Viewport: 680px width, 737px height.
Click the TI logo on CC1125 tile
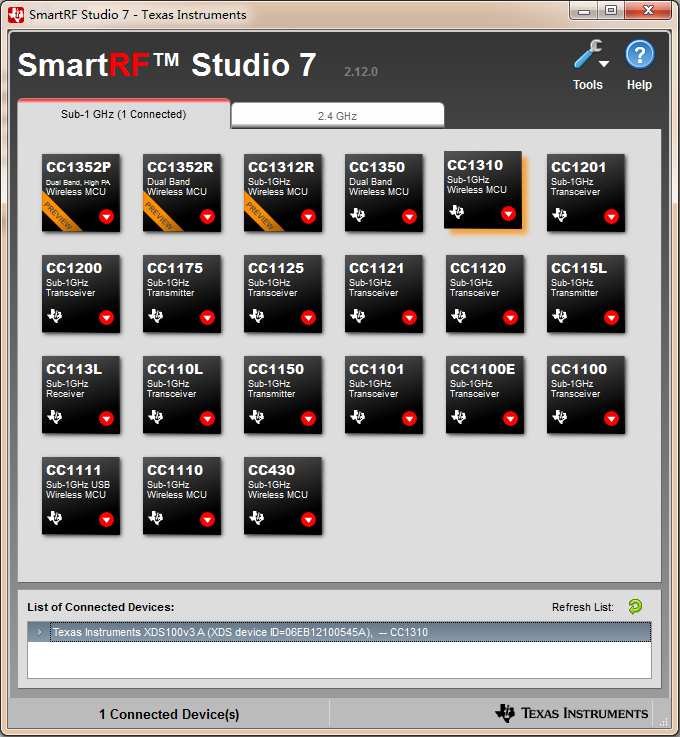tap(257, 316)
